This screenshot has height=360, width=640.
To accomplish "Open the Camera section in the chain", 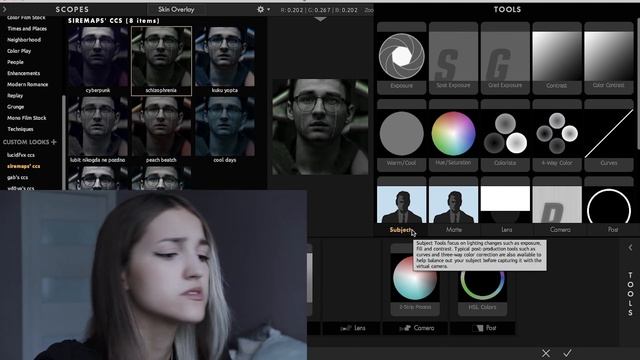I will point(416,328).
